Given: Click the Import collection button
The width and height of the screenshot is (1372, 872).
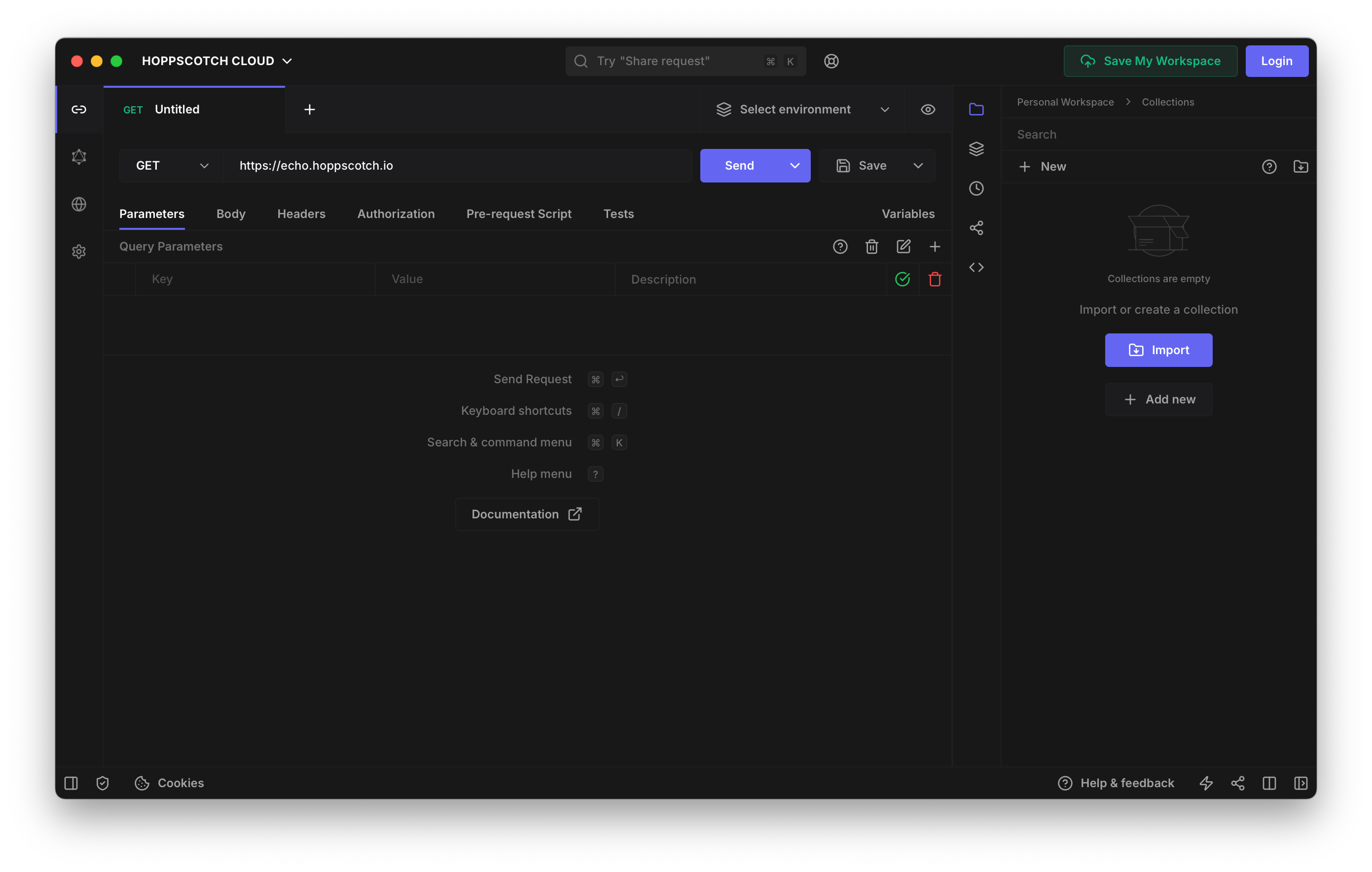Looking at the screenshot, I should point(1158,350).
